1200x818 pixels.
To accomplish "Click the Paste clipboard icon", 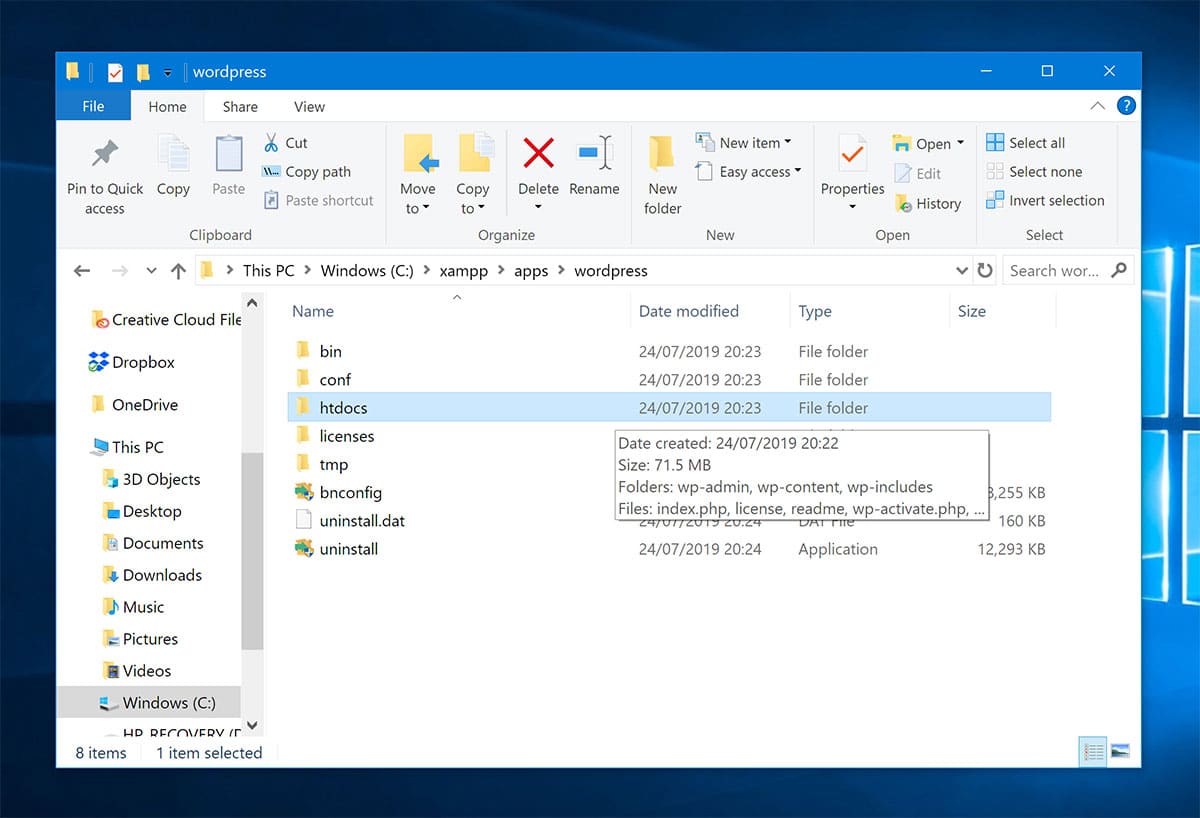I will coord(229,154).
